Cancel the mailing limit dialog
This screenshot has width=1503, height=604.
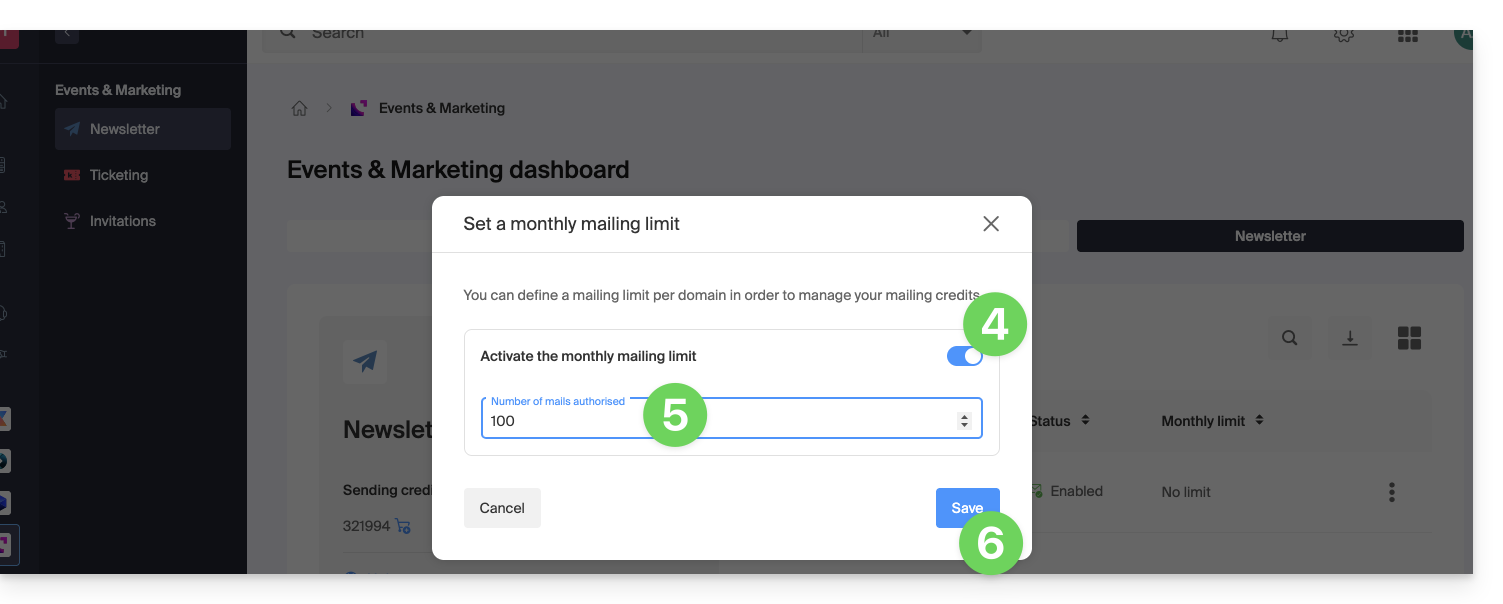pos(502,508)
